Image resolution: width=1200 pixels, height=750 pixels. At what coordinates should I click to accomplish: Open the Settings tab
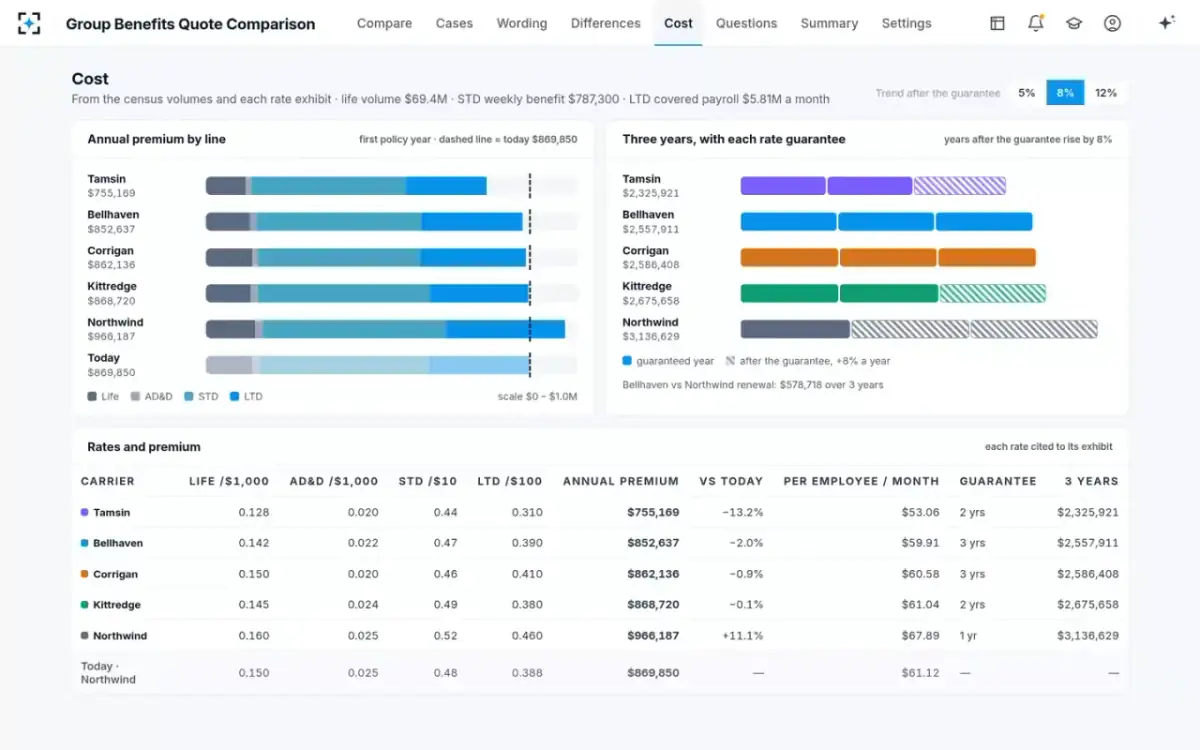[906, 23]
